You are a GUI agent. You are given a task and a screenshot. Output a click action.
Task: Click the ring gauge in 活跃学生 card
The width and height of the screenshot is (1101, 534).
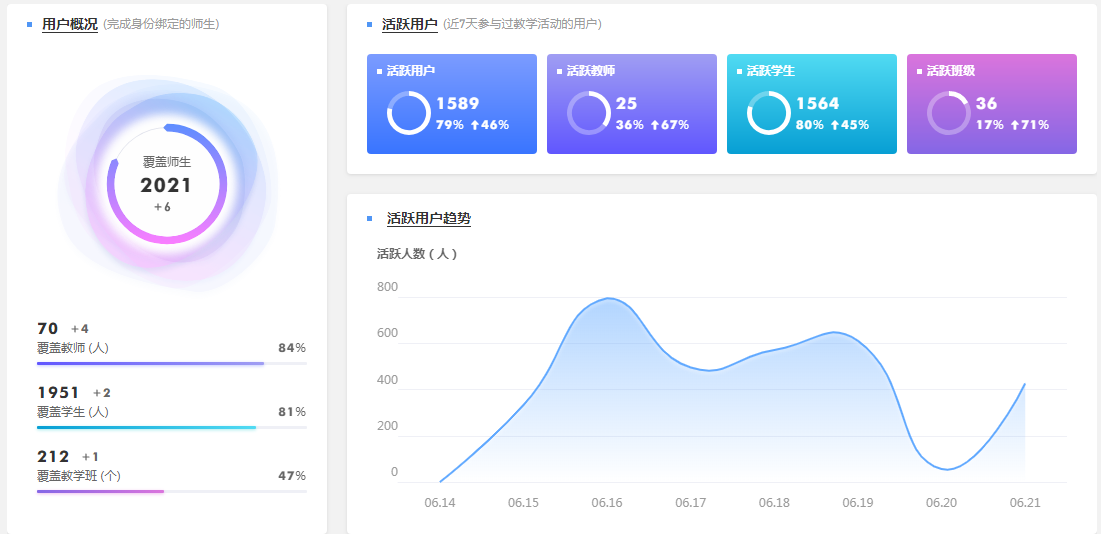tap(769, 113)
